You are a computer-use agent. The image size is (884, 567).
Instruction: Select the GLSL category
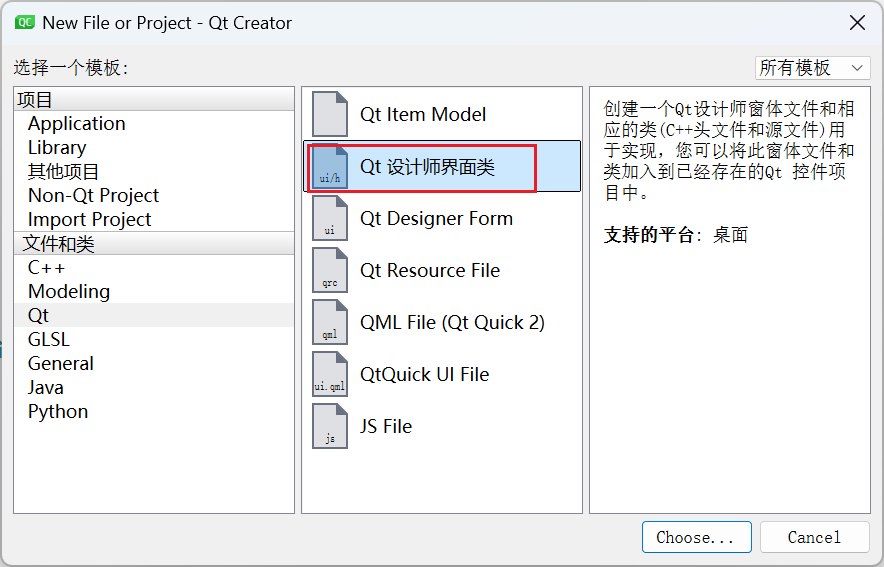pyautogui.click(x=154, y=339)
